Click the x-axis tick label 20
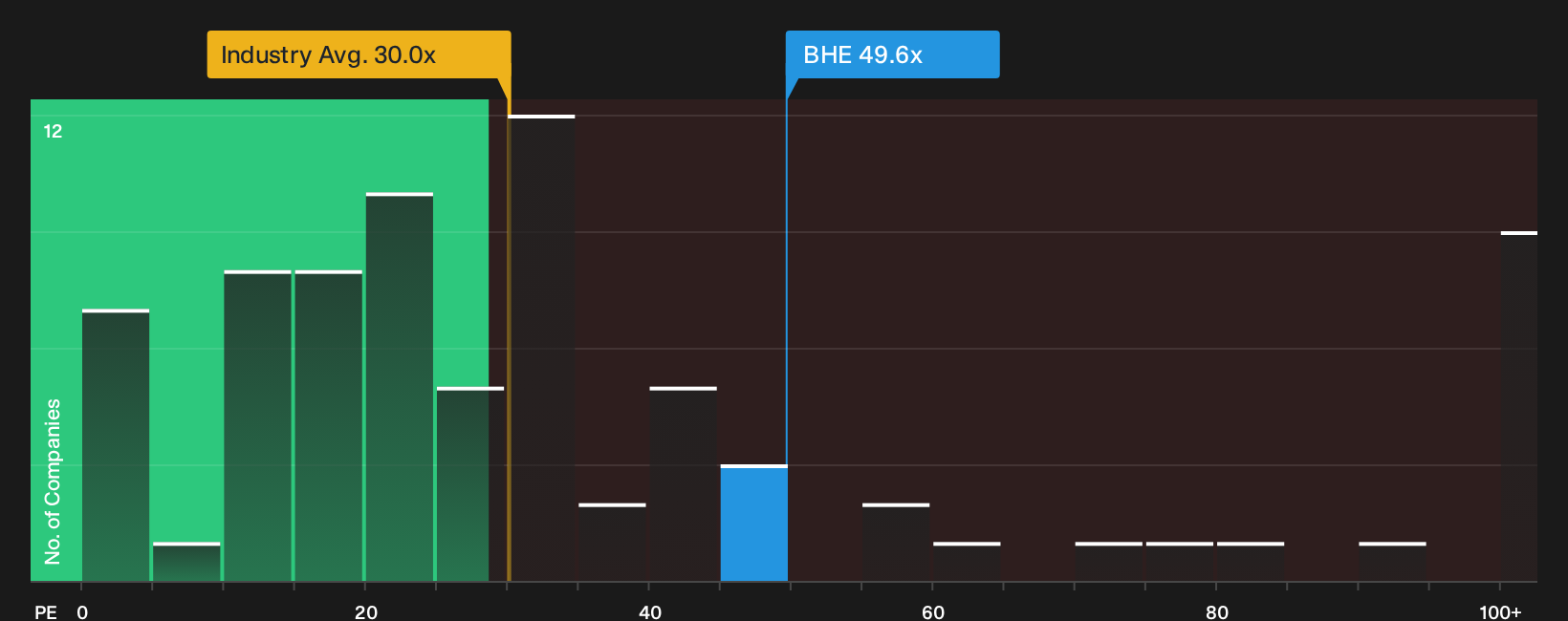The width and height of the screenshot is (1568, 621). [365, 612]
